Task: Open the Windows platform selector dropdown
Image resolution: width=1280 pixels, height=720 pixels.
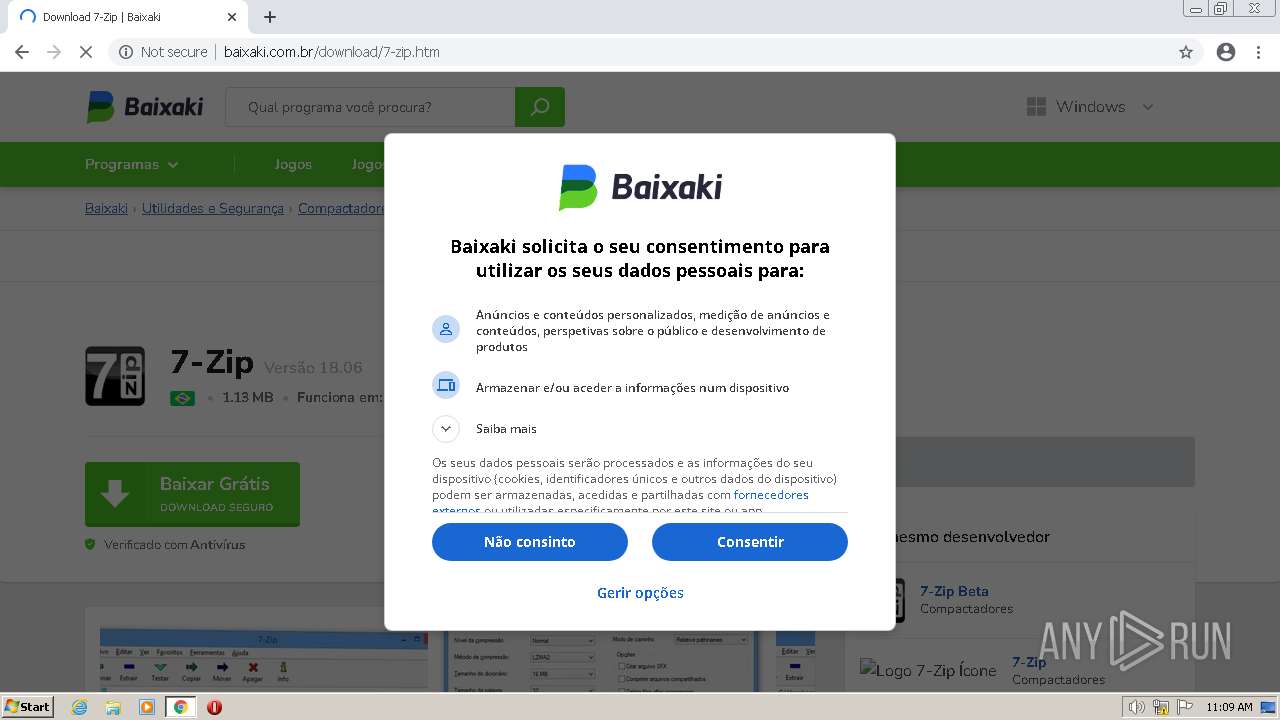Action: click(x=1090, y=107)
